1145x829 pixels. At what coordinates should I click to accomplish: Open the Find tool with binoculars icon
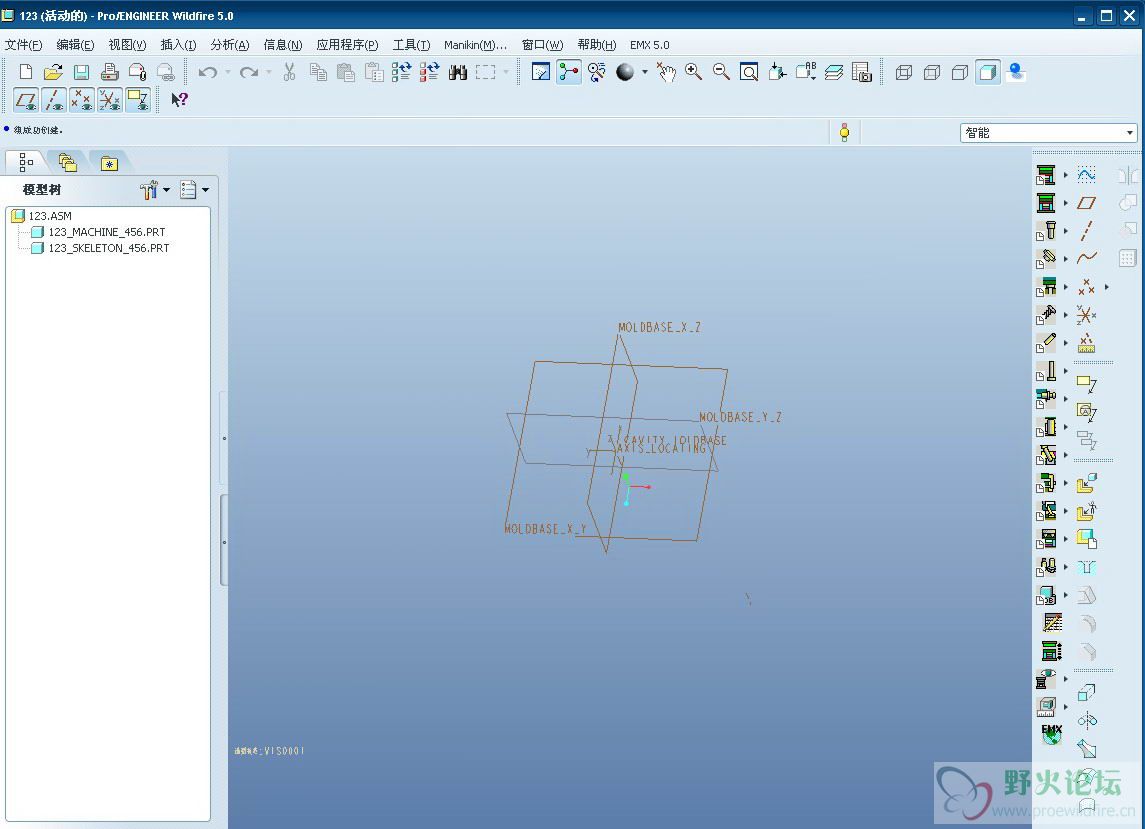point(458,72)
